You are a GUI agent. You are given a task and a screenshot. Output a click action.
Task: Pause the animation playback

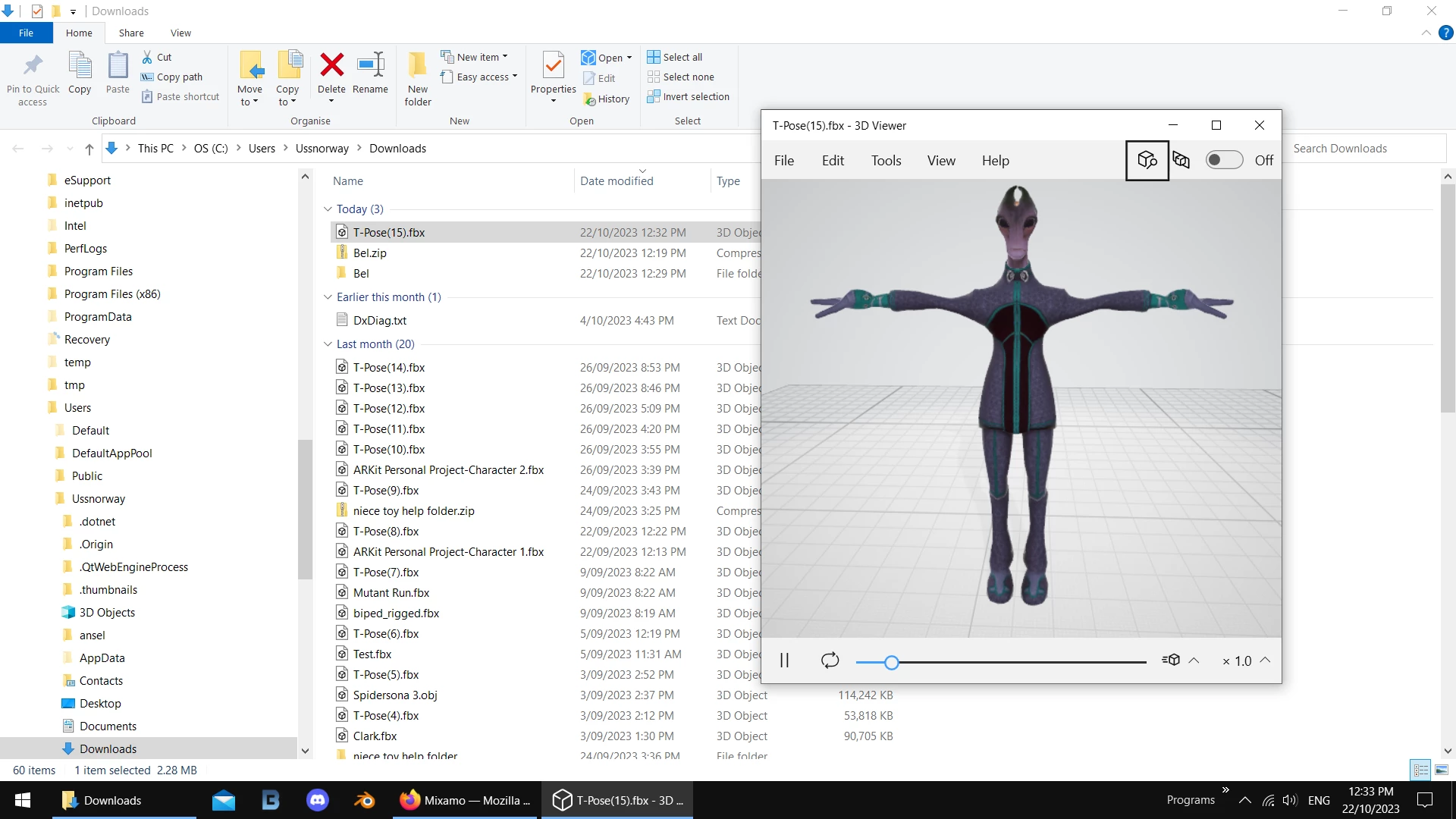tap(784, 661)
